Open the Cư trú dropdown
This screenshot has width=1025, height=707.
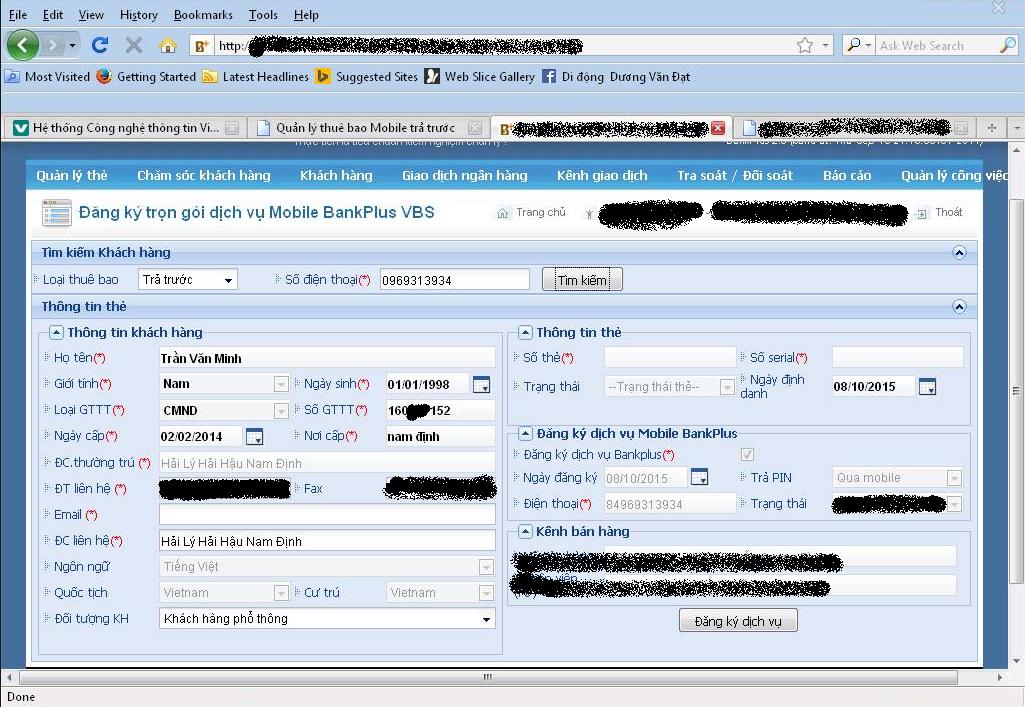[x=441, y=593]
